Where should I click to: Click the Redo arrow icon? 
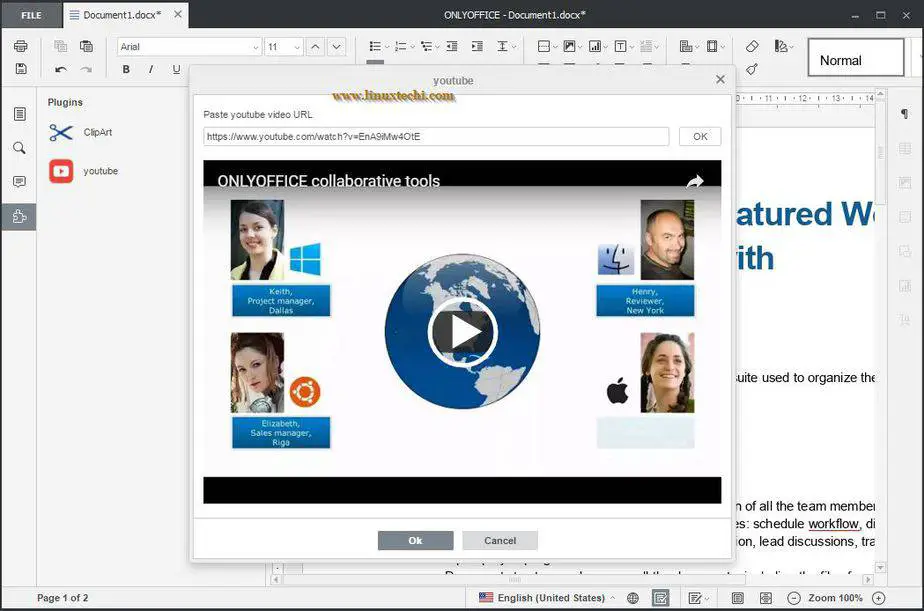pos(86,70)
